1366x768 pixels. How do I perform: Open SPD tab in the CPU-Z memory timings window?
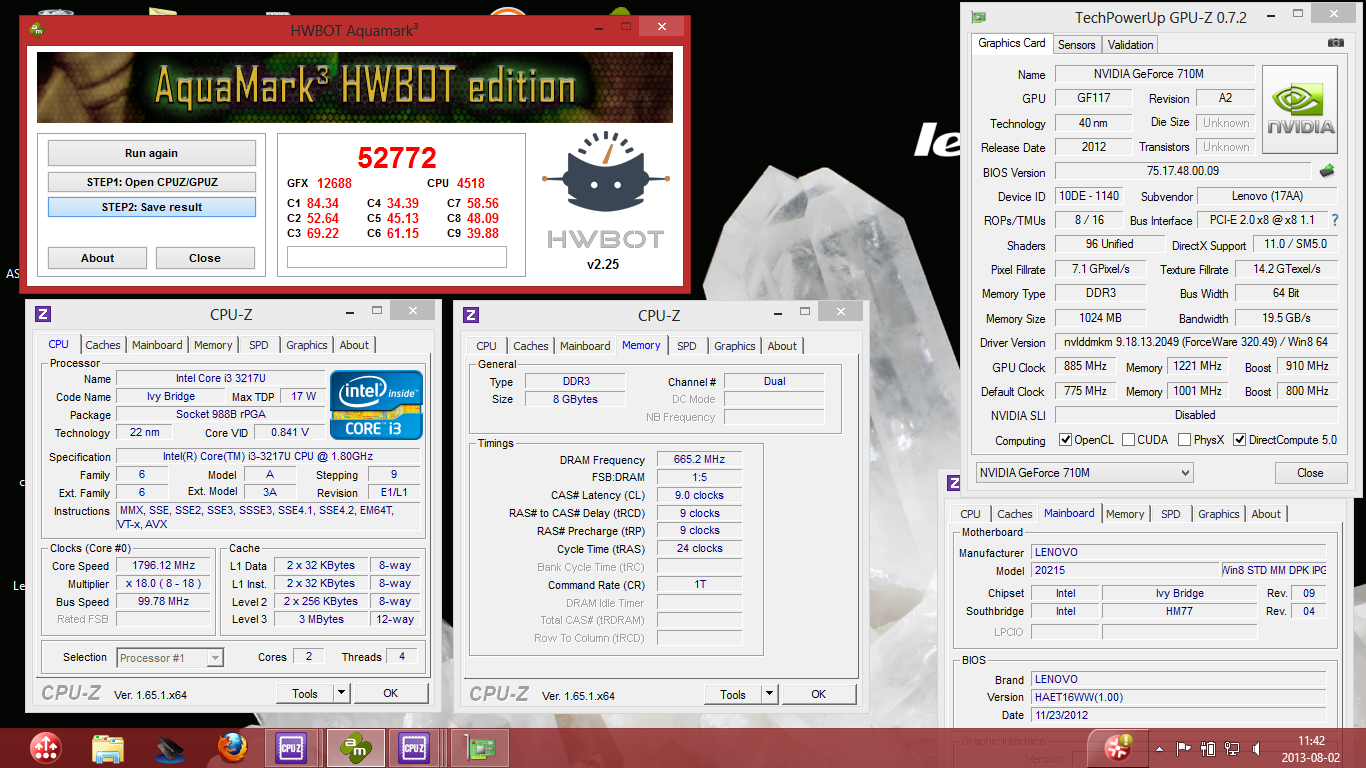687,346
